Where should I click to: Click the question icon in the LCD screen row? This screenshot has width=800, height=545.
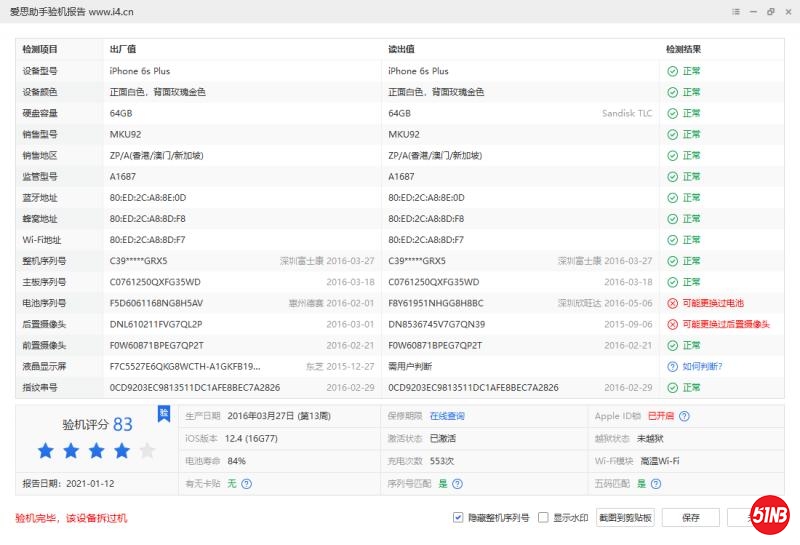(672, 366)
